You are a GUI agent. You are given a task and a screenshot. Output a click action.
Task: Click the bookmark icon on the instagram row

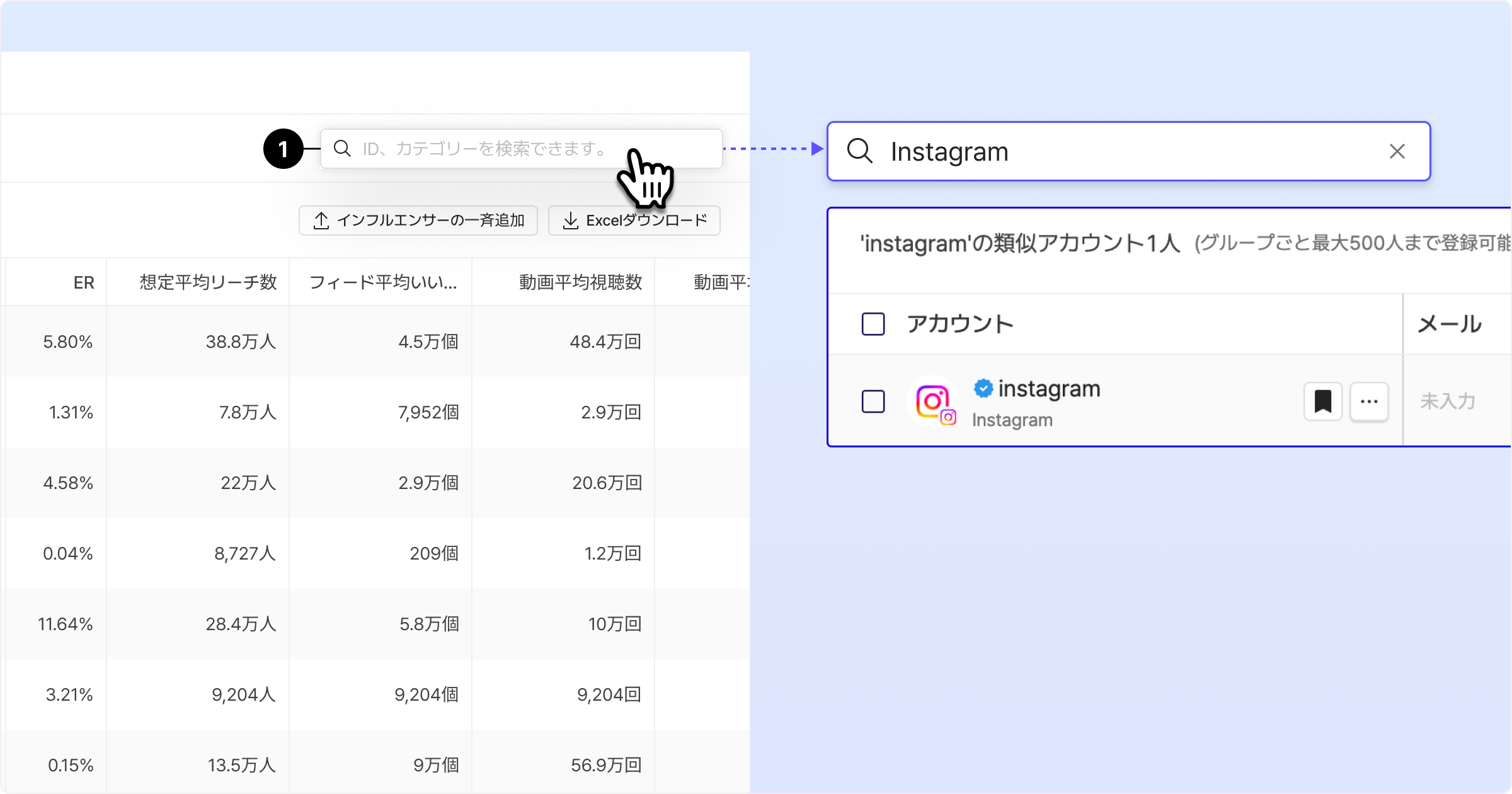[x=1322, y=401]
